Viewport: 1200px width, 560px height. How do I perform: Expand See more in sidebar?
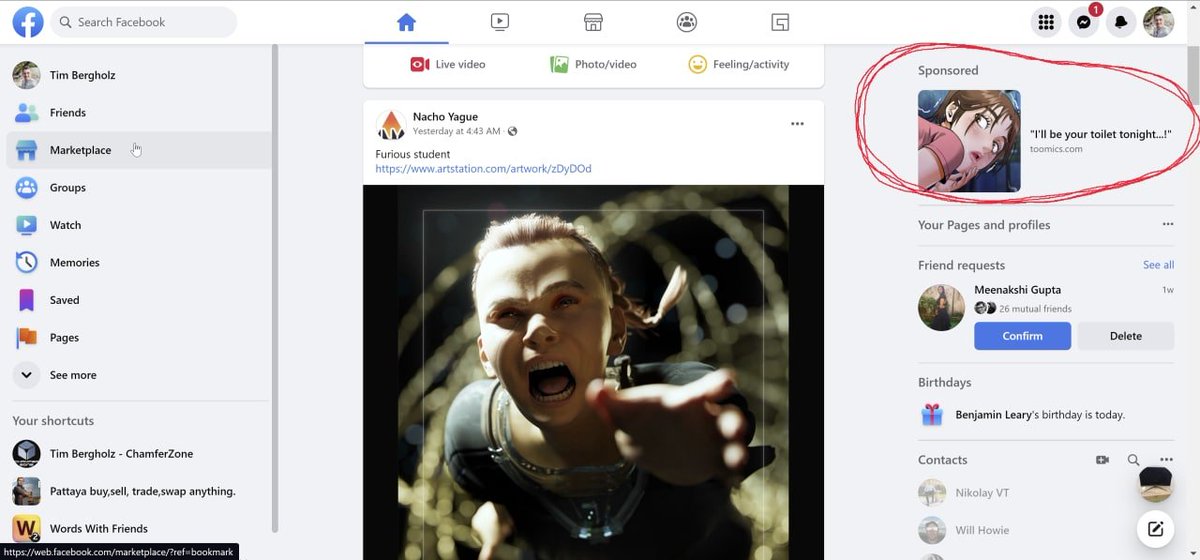click(x=138, y=375)
